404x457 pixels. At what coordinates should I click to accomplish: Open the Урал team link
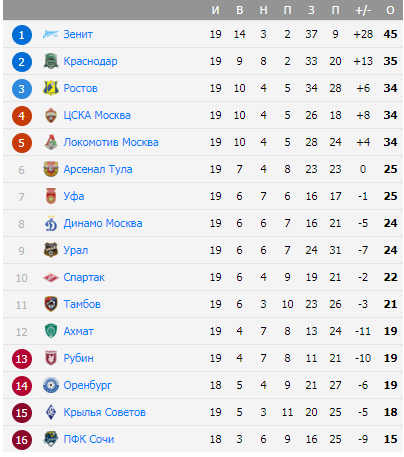tap(76, 250)
